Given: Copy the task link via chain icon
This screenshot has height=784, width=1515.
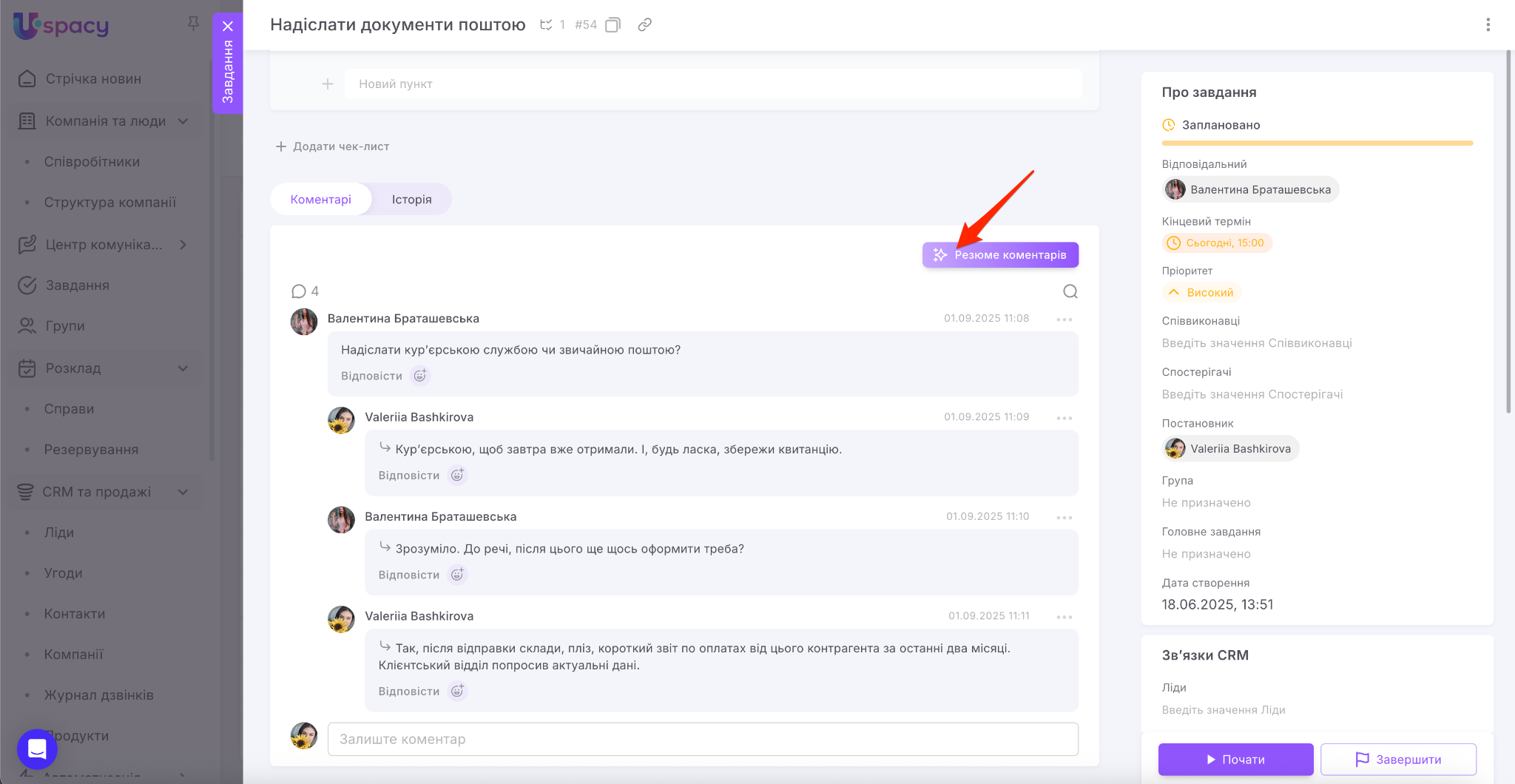Looking at the screenshot, I should tap(645, 25).
